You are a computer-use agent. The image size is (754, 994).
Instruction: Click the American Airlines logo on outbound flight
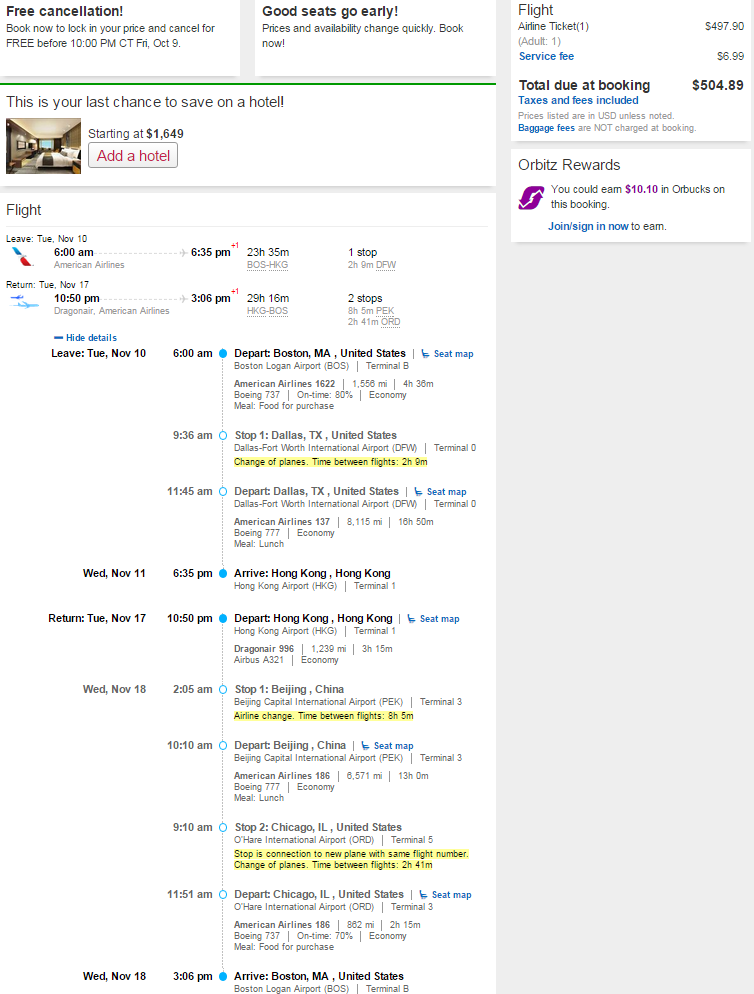[22, 257]
